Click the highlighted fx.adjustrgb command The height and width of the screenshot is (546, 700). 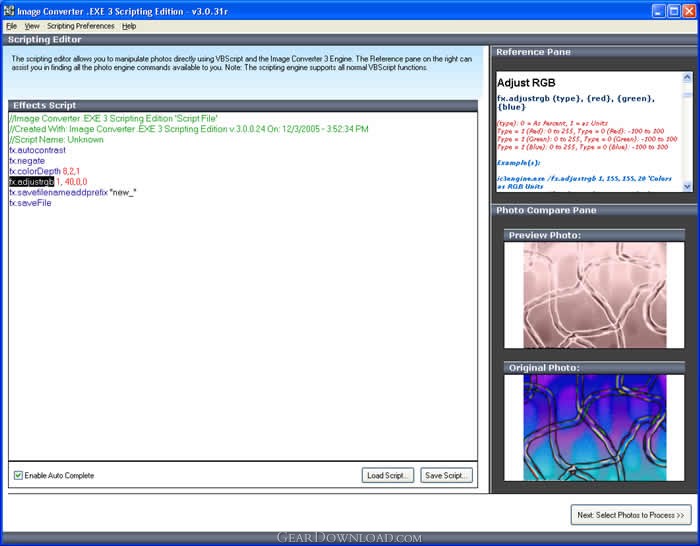coord(32,182)
